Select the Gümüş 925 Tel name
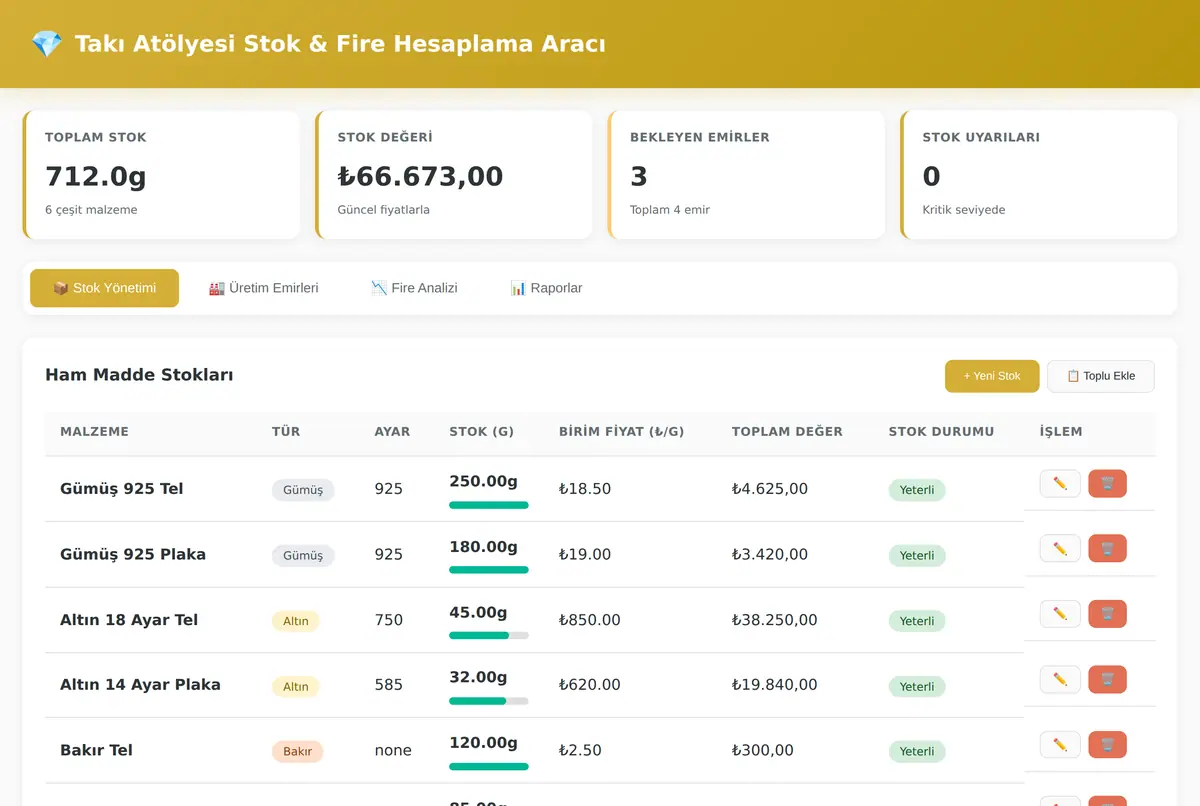 pos(122,489)
